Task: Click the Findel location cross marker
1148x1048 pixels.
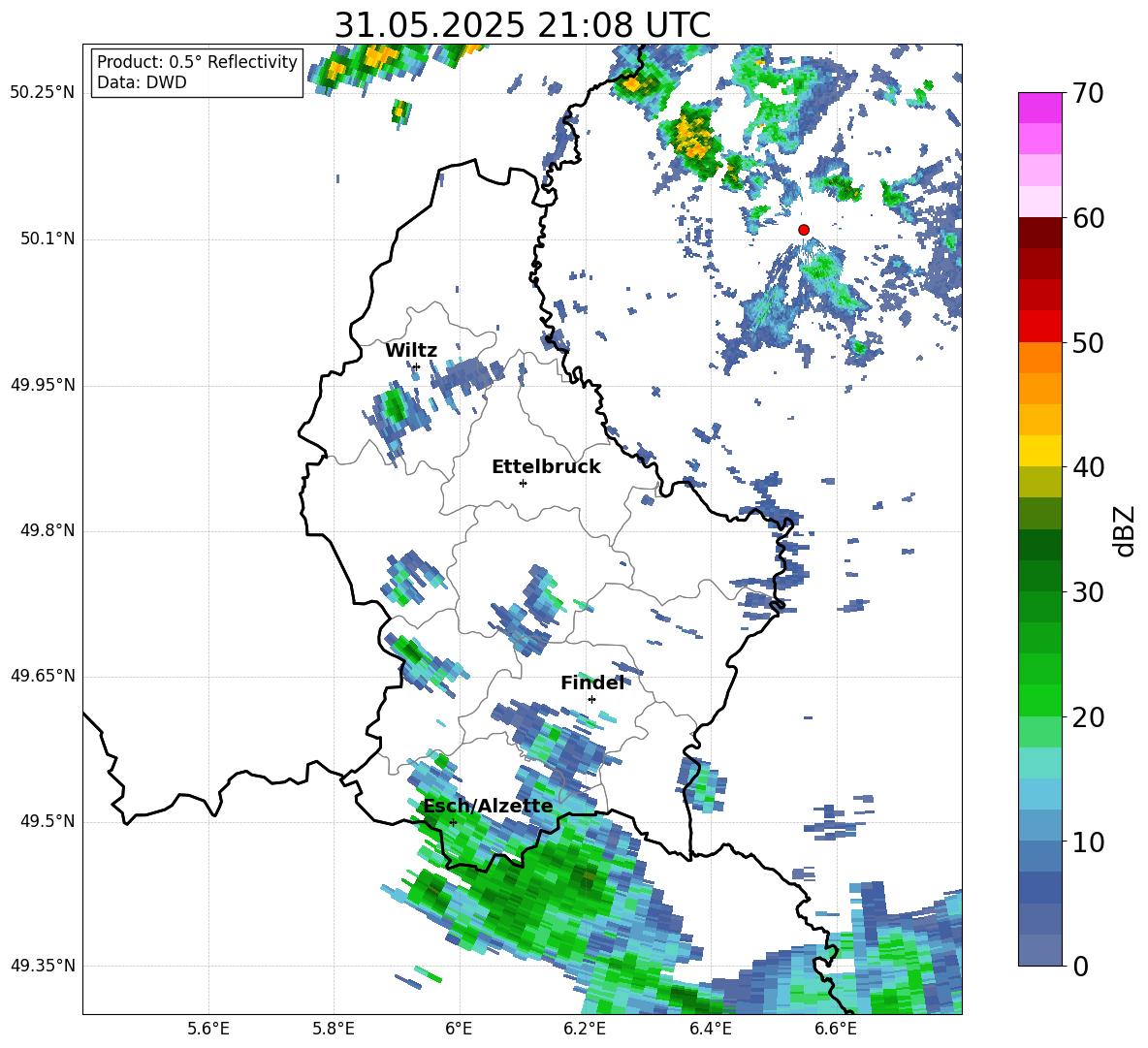Action: [591, 700]
